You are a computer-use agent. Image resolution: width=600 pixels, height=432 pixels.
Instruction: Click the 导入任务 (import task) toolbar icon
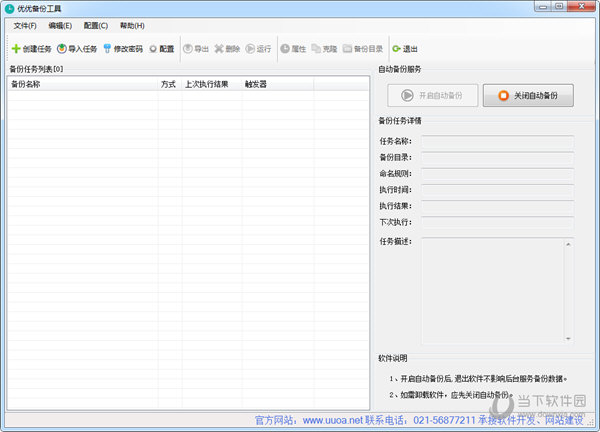coord(62,48)
